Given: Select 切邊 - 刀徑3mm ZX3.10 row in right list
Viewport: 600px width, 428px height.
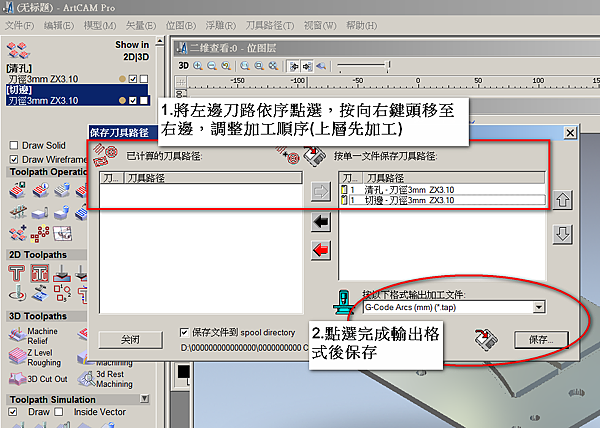Looking at the screenshot, I should 442,200.
